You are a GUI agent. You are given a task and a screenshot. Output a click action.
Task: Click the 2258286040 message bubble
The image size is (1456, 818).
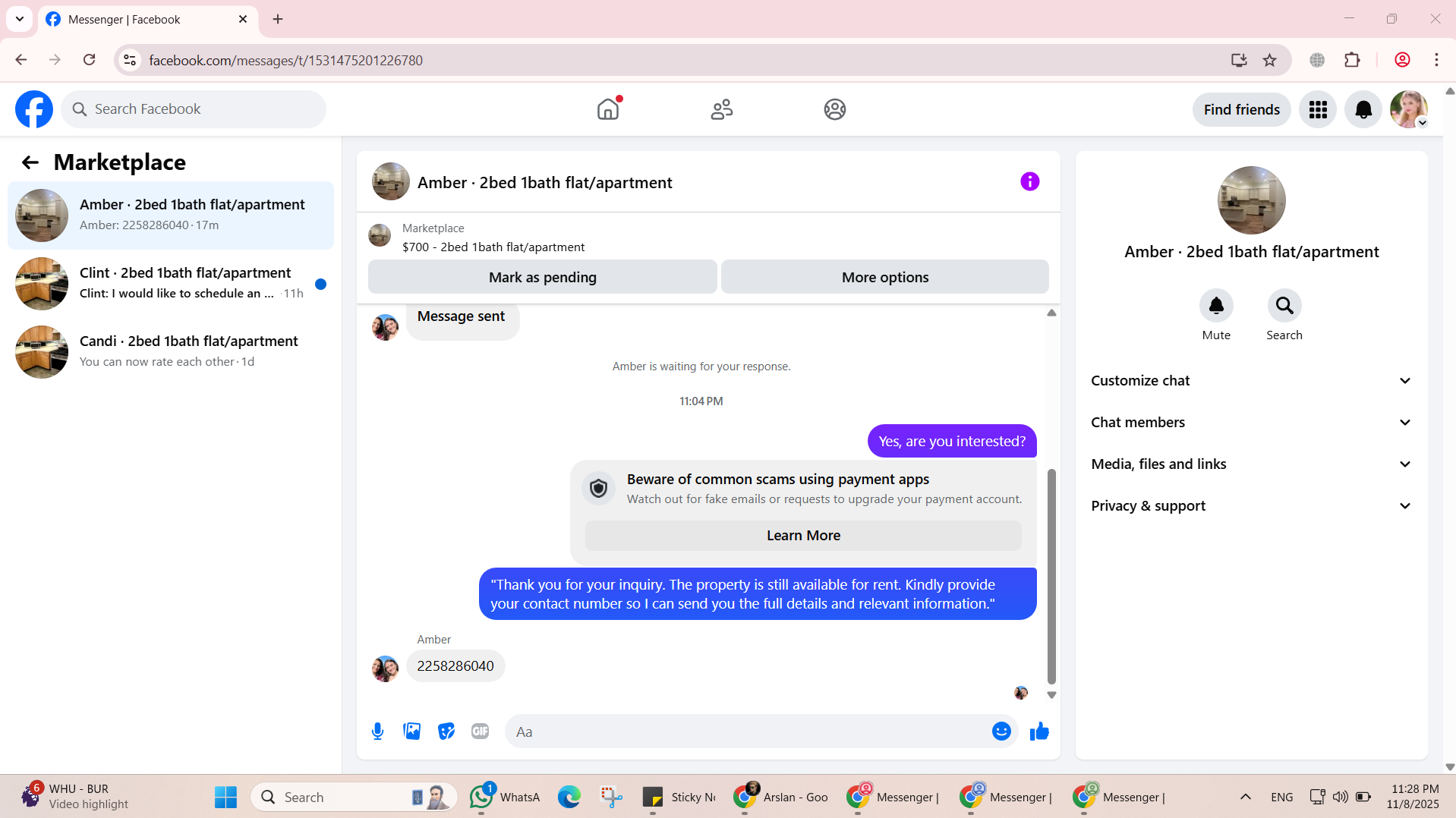(x=455, y=666)
